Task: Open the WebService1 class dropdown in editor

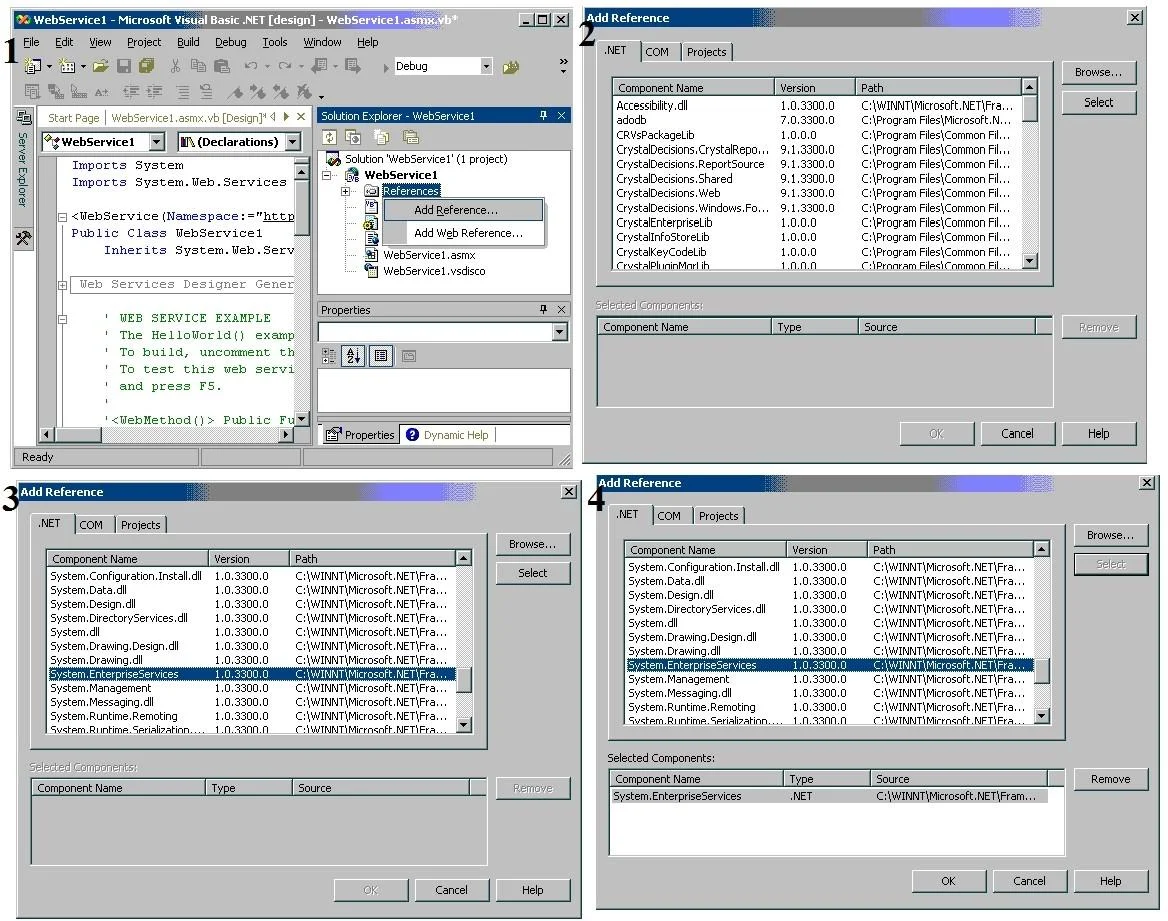Action: point(156,142)
